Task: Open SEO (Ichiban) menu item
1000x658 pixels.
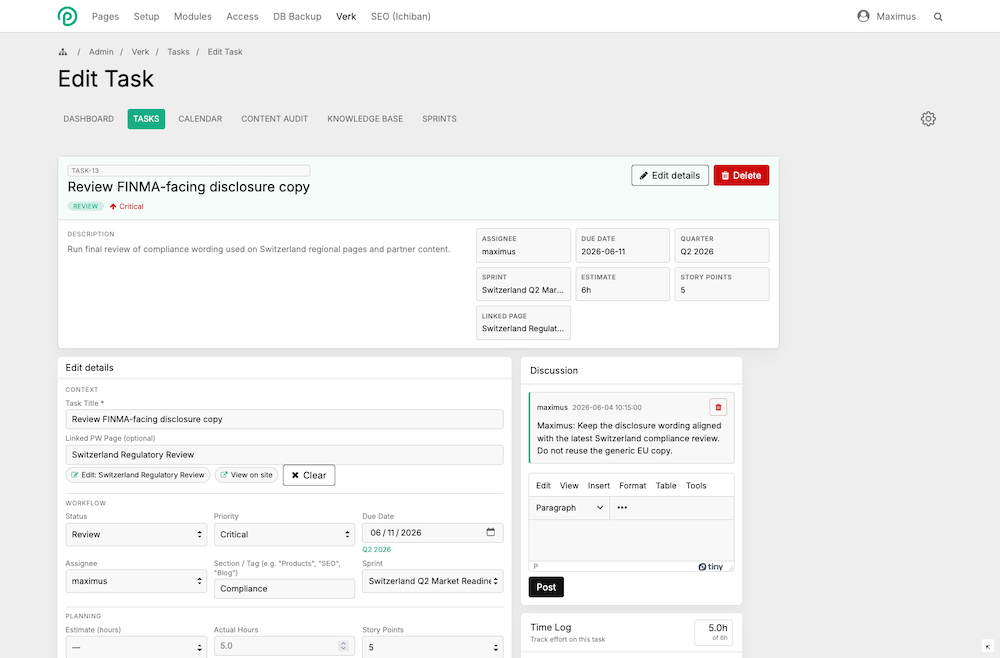Action: point(401,17)
